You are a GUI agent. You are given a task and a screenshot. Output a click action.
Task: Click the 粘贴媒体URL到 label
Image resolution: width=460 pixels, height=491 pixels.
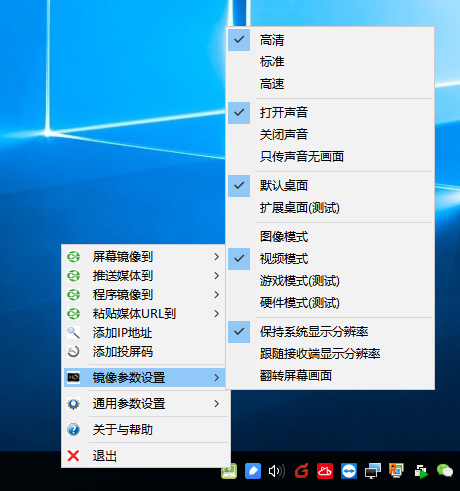(x=134, y=314)
